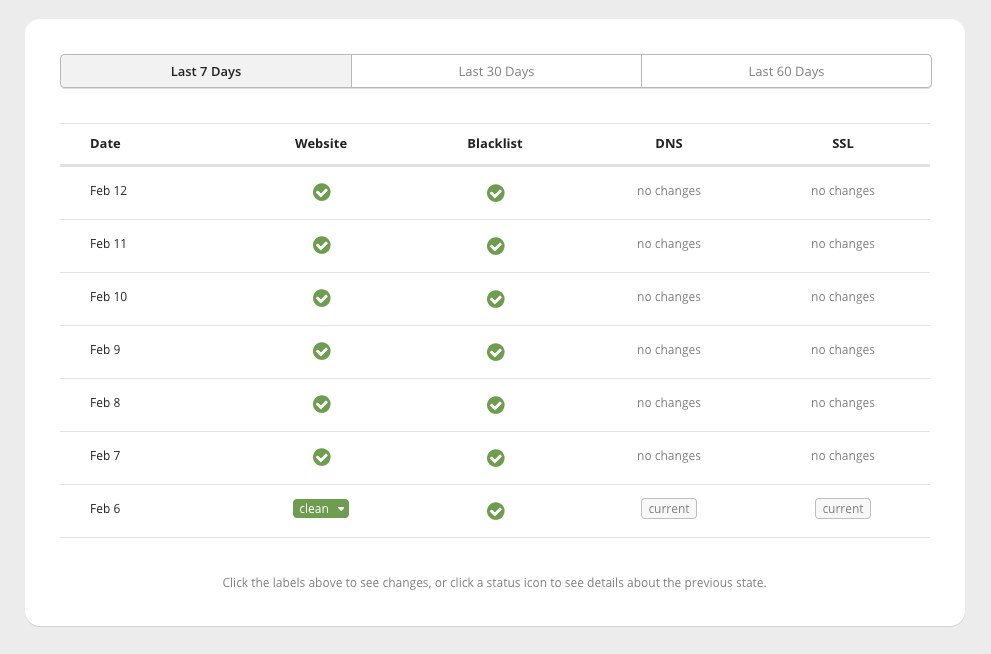Click the Blacklist status icon for Feb 11
Image resolution: width=991 pixels, height=654 pixels.
coord(495,245)
